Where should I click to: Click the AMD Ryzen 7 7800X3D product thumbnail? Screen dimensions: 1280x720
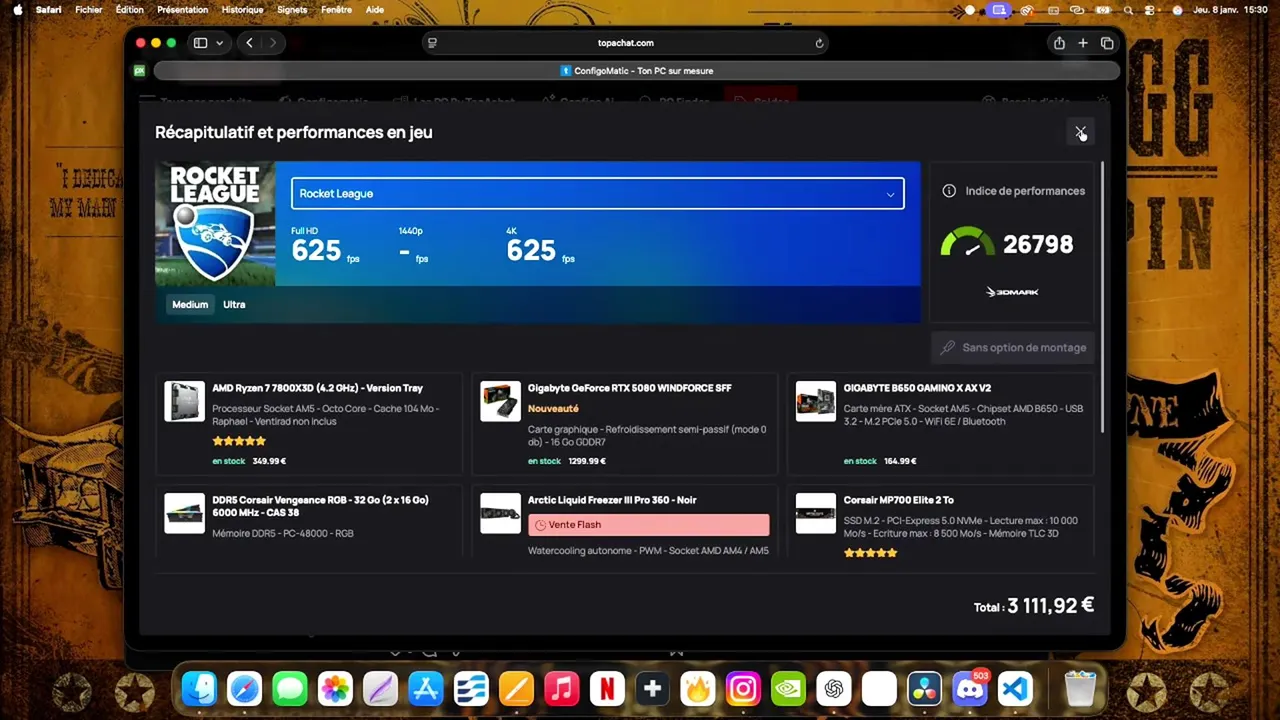pos(184,401)
